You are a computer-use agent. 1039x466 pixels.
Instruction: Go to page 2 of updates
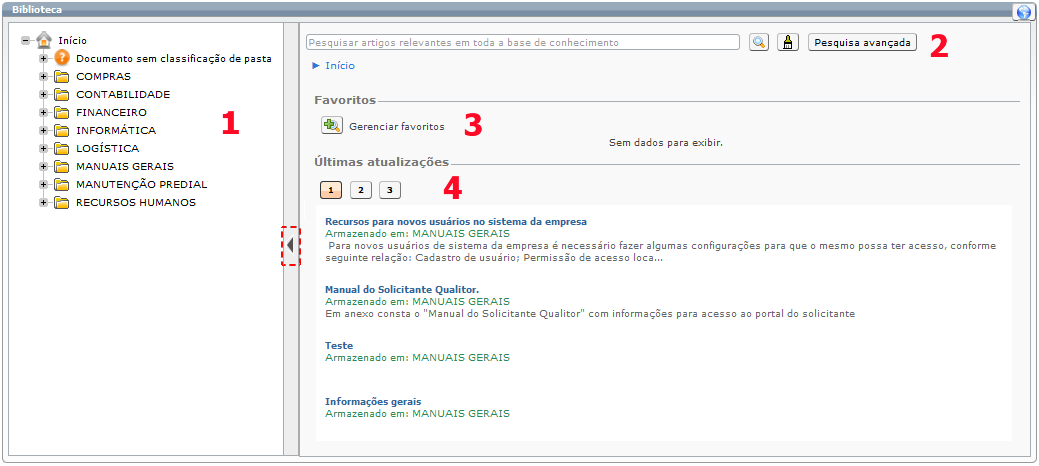[360, 190]
